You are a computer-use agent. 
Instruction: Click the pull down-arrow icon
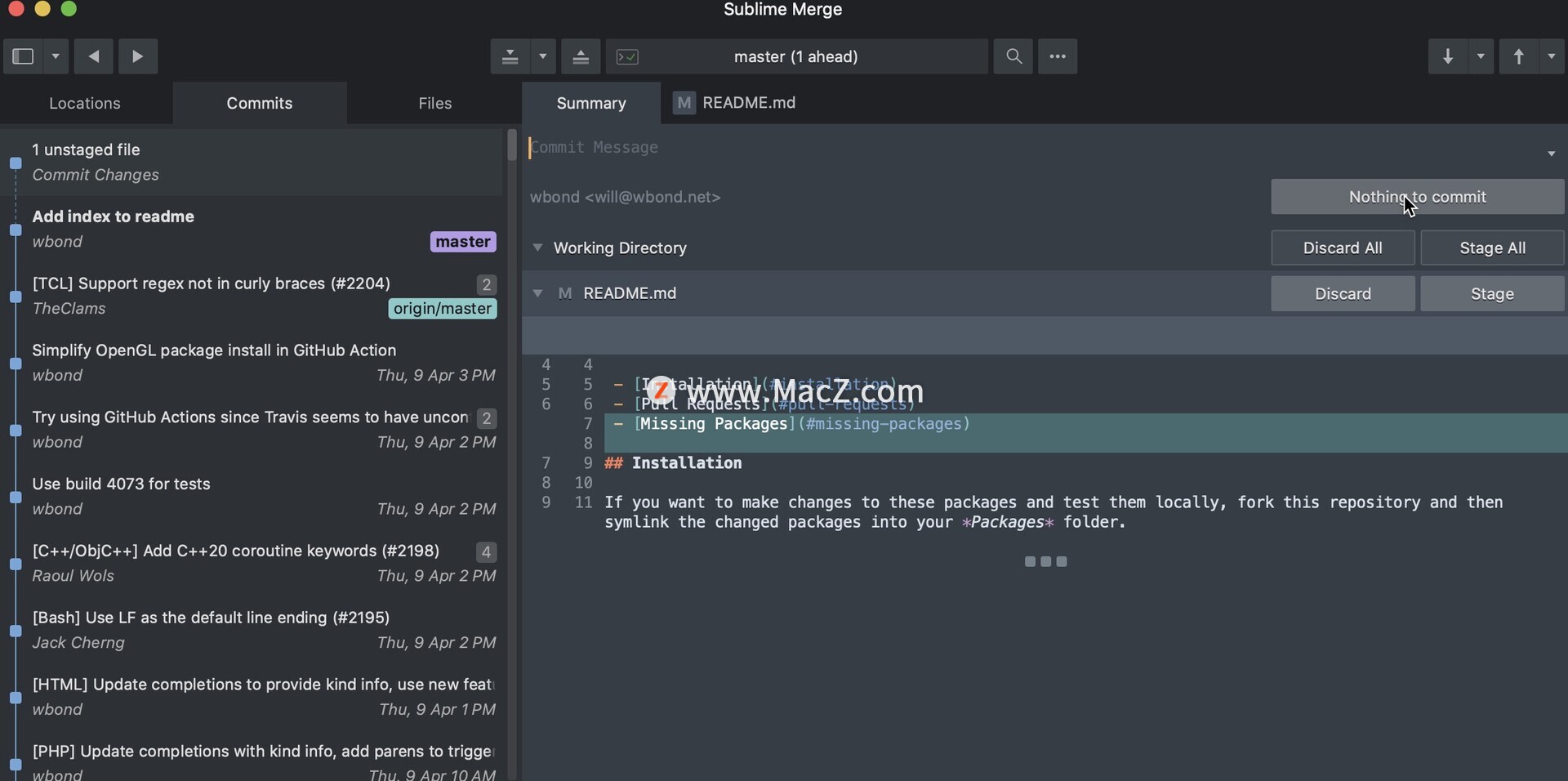coord(1448,56)
